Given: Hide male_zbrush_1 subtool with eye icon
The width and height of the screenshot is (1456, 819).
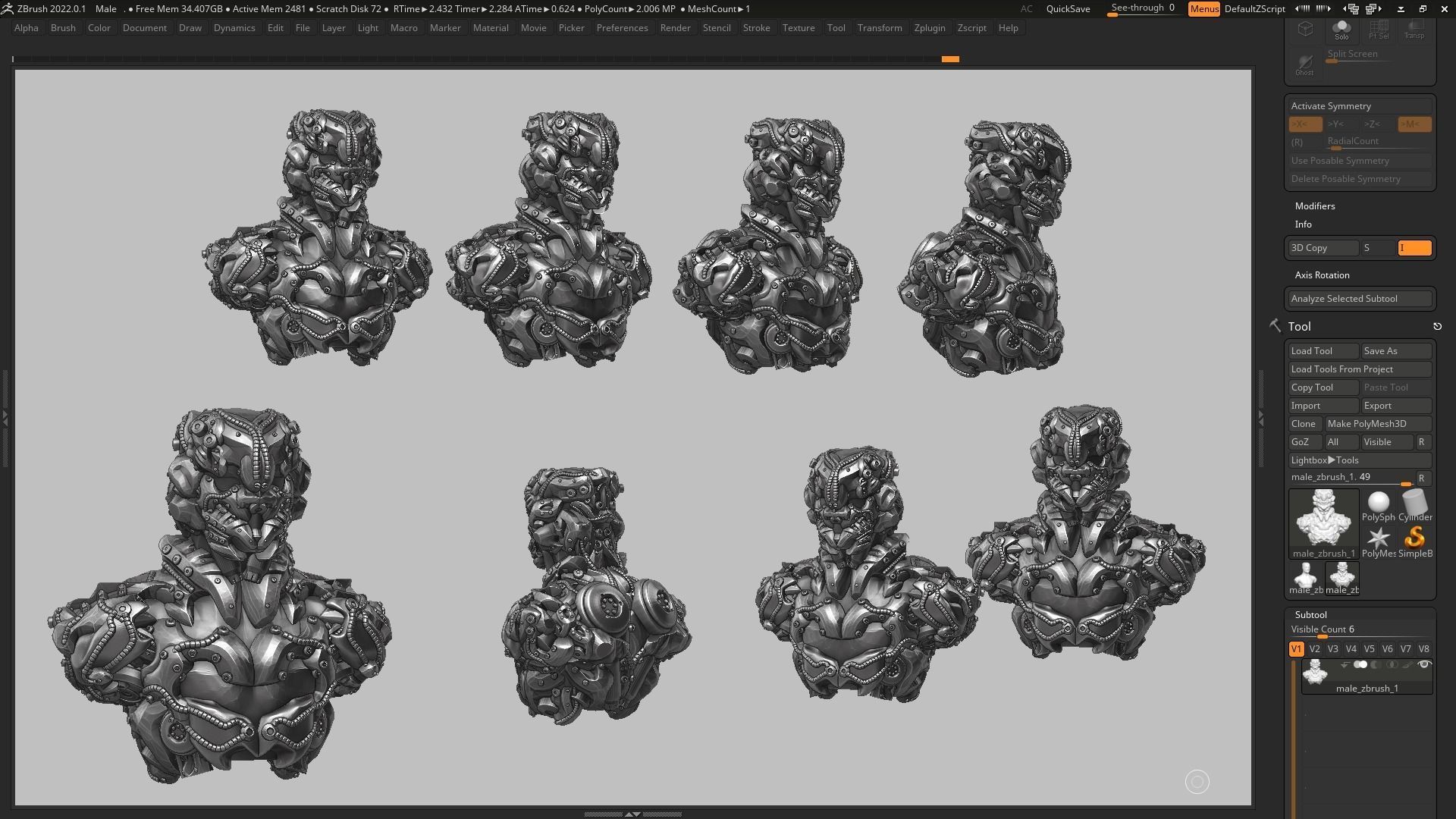Looking at the screenshot, I should point(1423,665).
